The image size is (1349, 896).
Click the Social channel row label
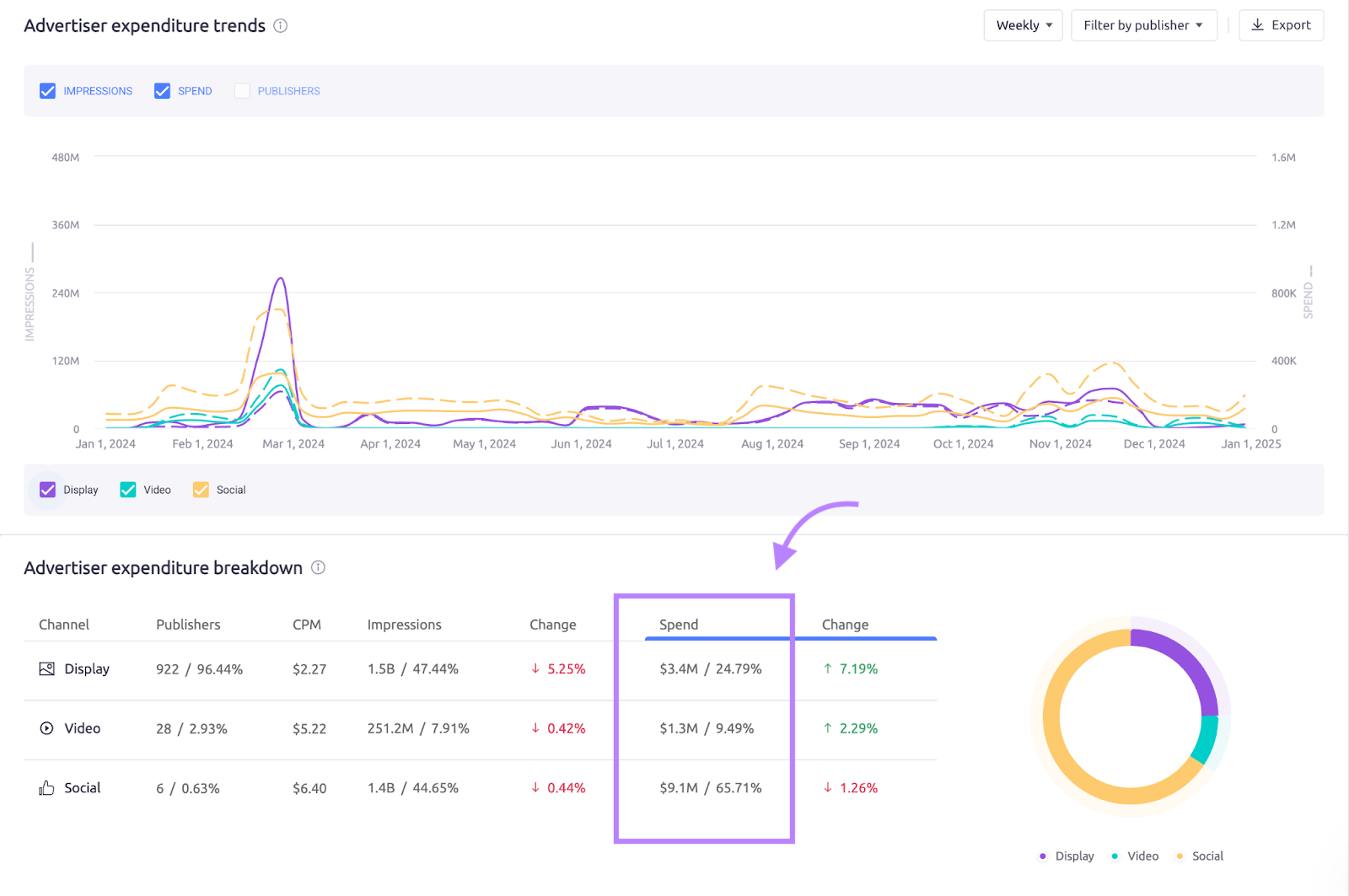(x=83, y=787)
